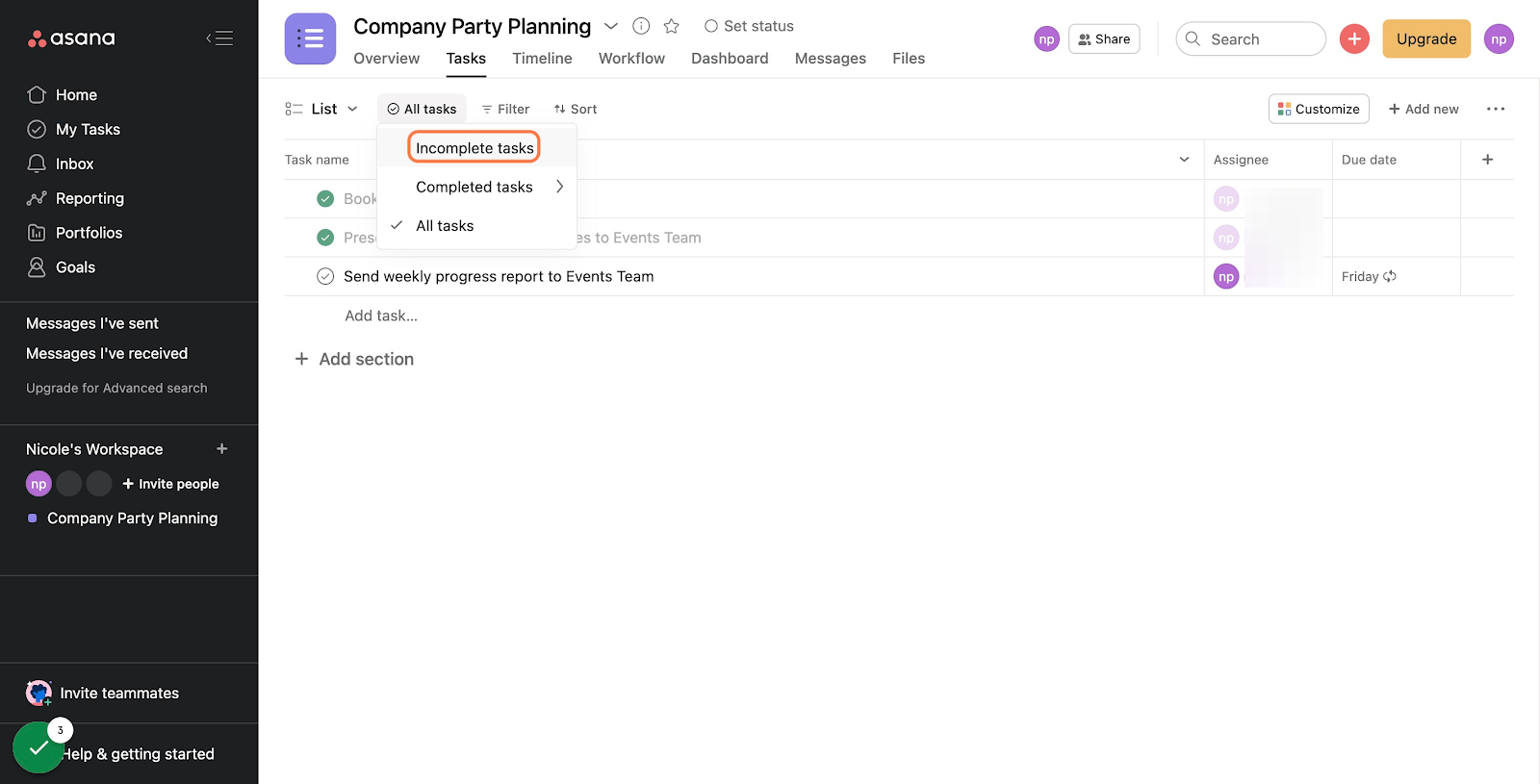Viewport: 1540px width, 784px height.
Task: Select All tasks menu item
Action: point(476,225)
